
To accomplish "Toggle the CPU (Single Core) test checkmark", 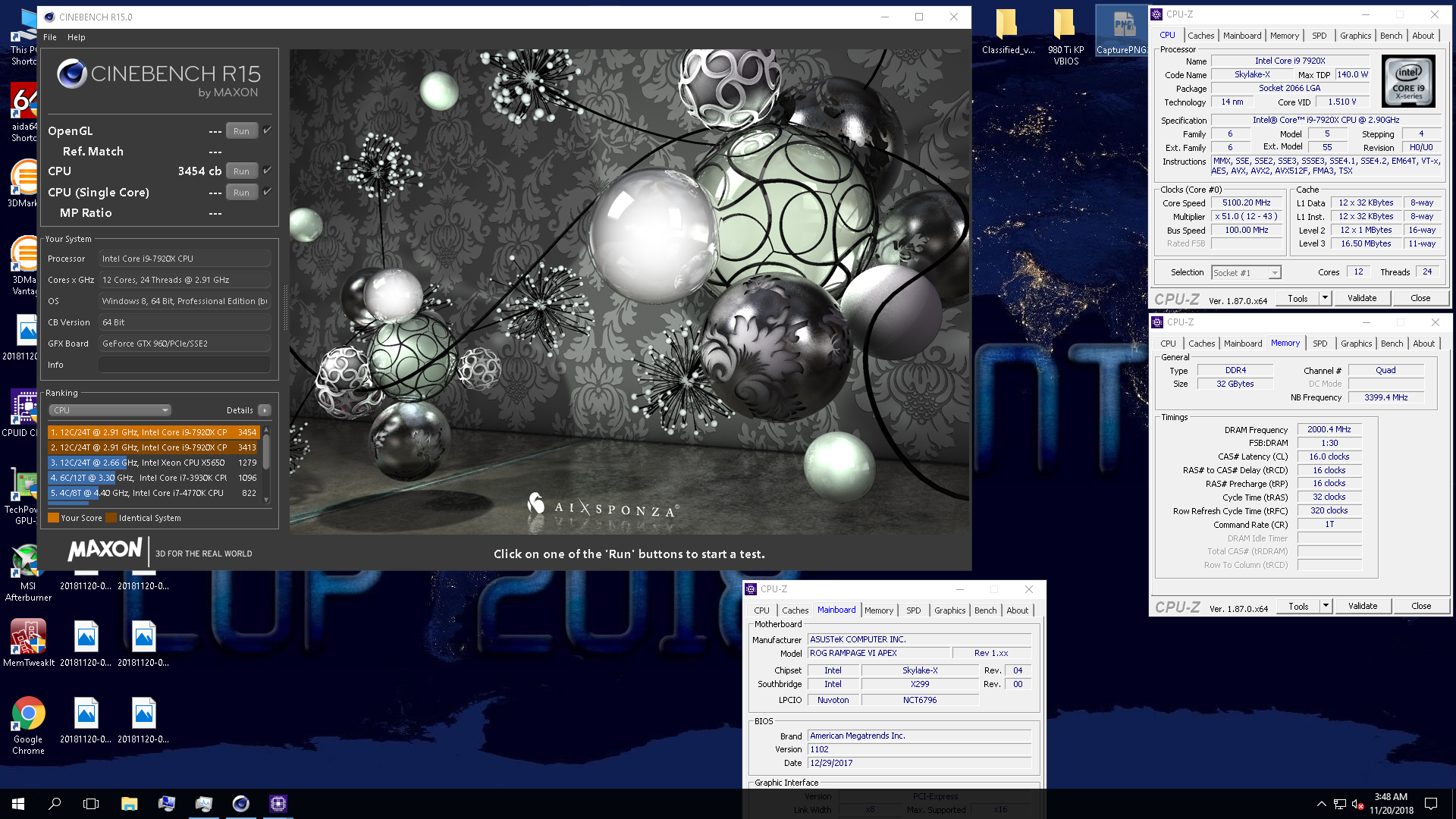I will tap(267, 192).
